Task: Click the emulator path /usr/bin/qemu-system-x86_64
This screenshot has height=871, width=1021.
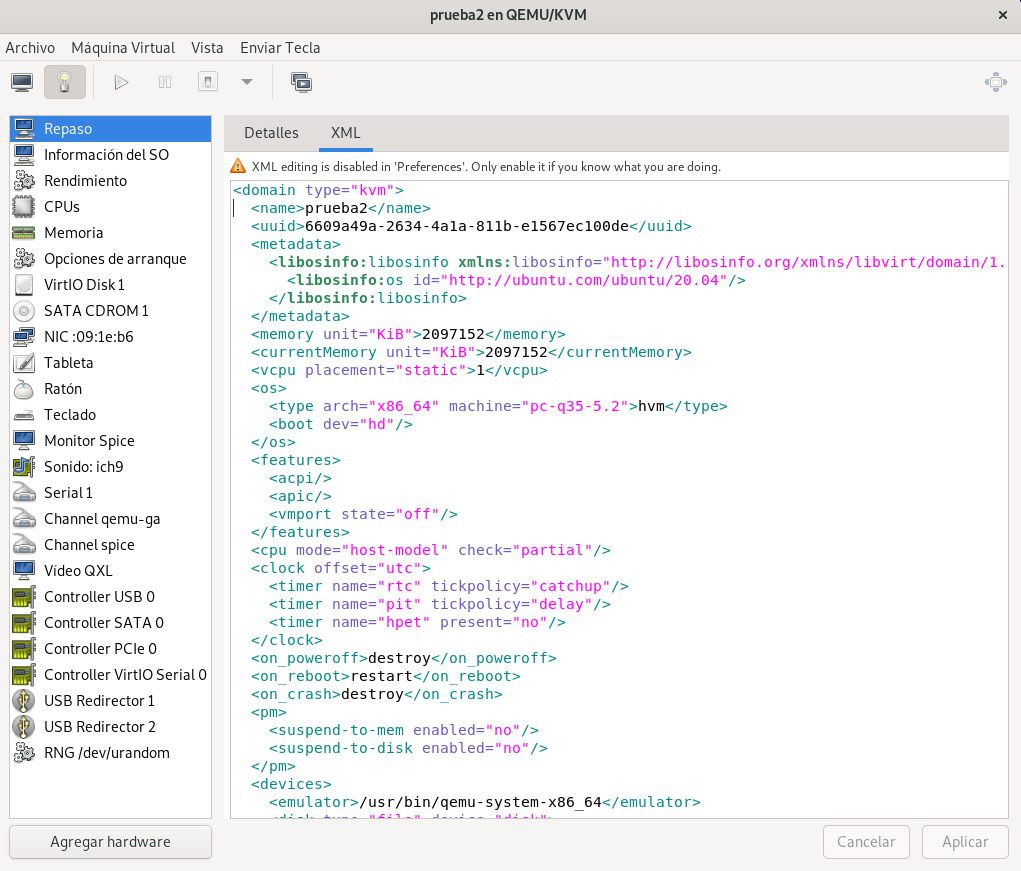Action: coord(481,802)
